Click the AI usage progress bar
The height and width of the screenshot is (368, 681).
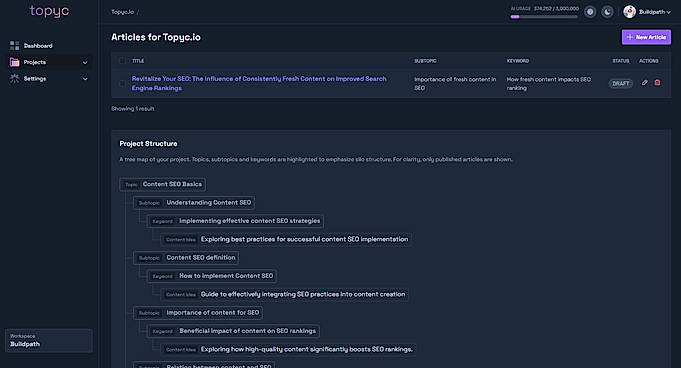click(544, 17)
